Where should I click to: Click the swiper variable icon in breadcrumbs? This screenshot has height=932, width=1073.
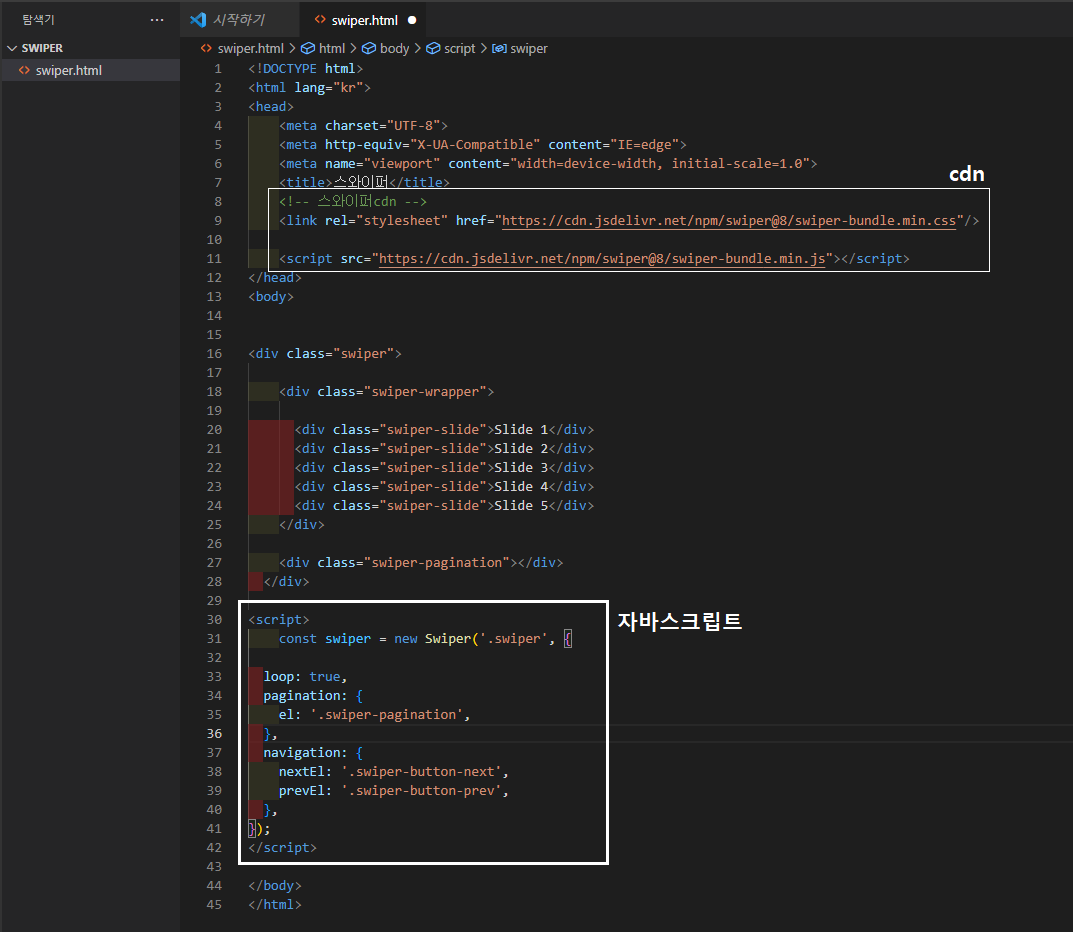[500, 48]
